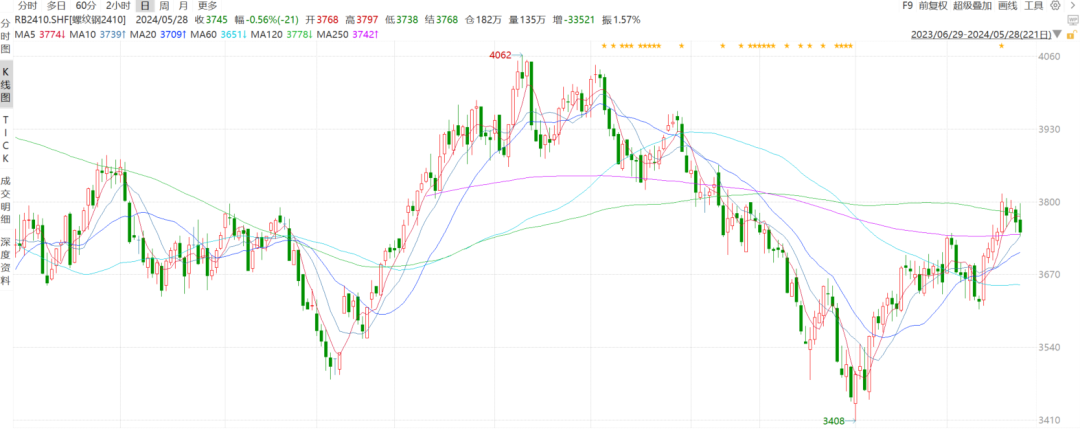Click the 高 3797 high value
Image resolution: width=1080 pixels, height=437 pixels.
click(362, 19)
